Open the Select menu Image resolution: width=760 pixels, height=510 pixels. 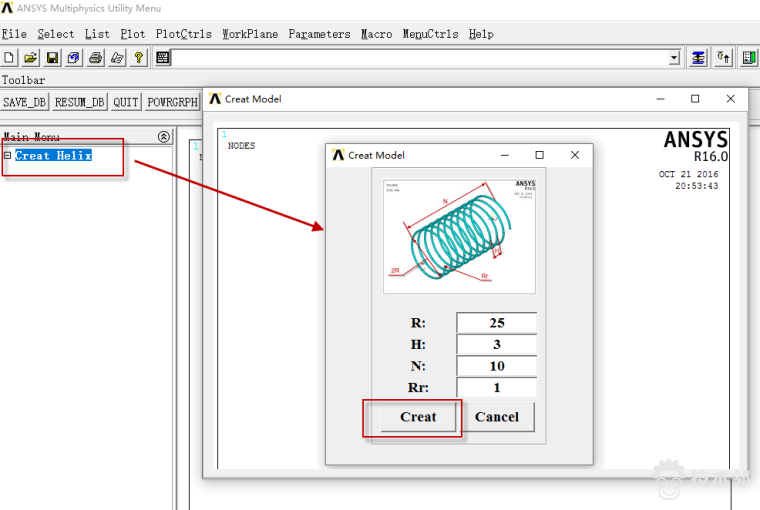tap(56, 34)
